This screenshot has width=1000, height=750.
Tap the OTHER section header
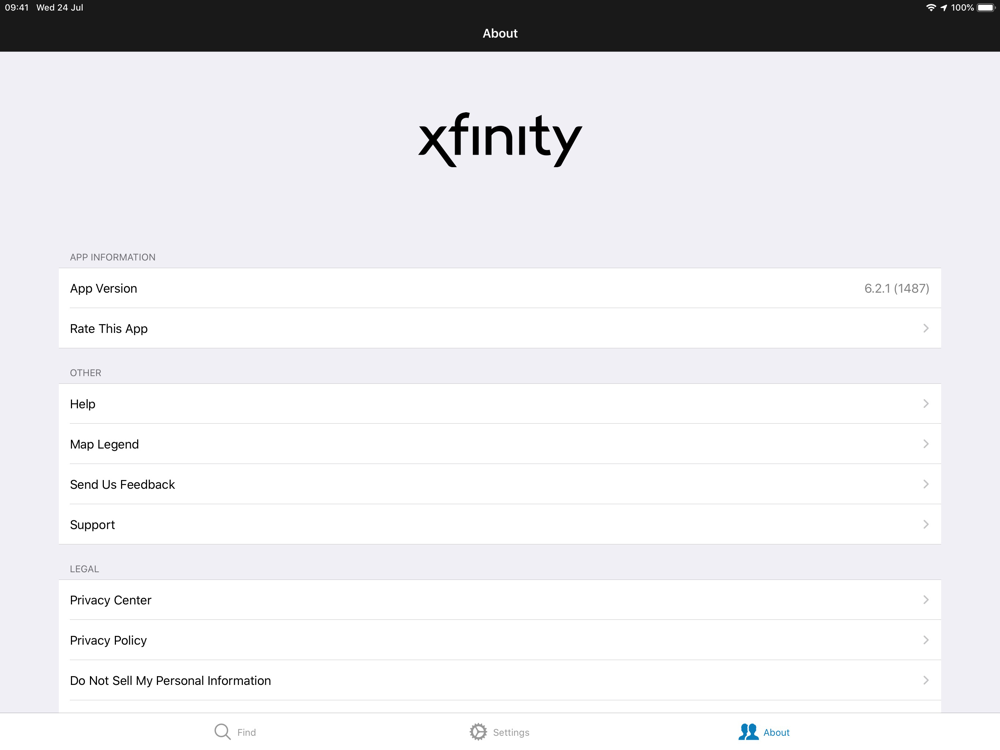click(x=85, y=372)
